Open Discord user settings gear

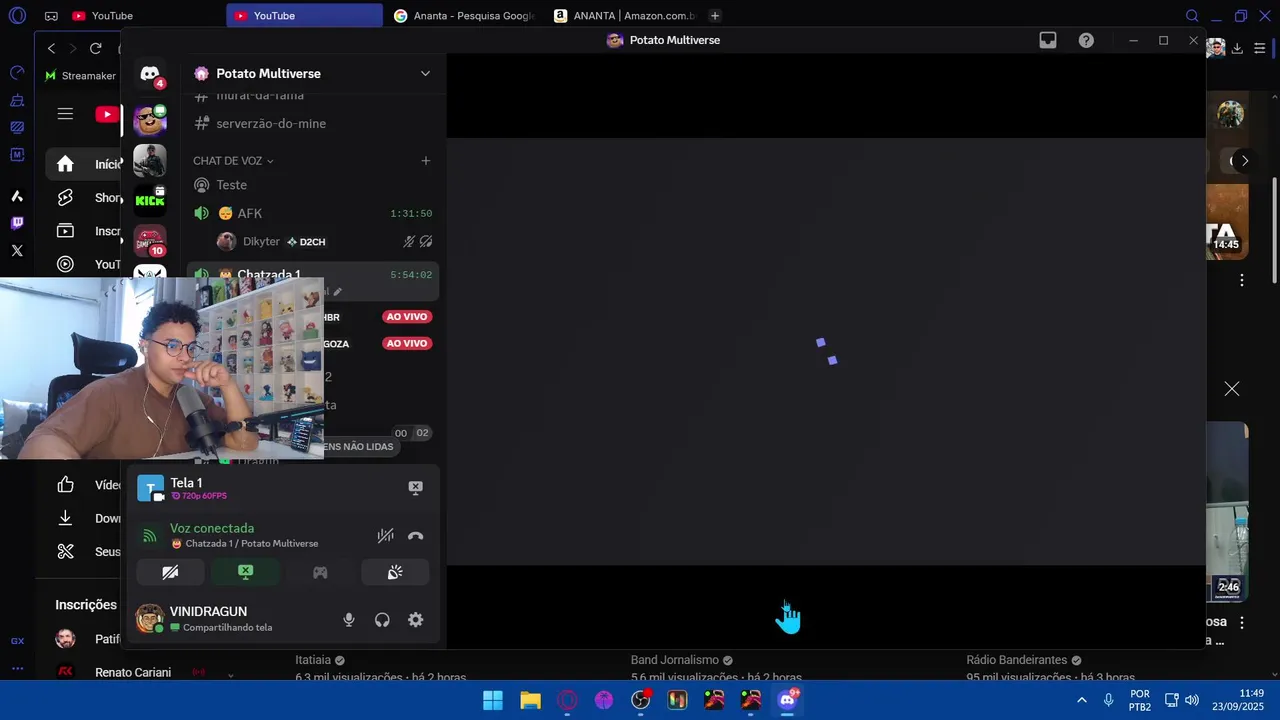tap(416, 620)
